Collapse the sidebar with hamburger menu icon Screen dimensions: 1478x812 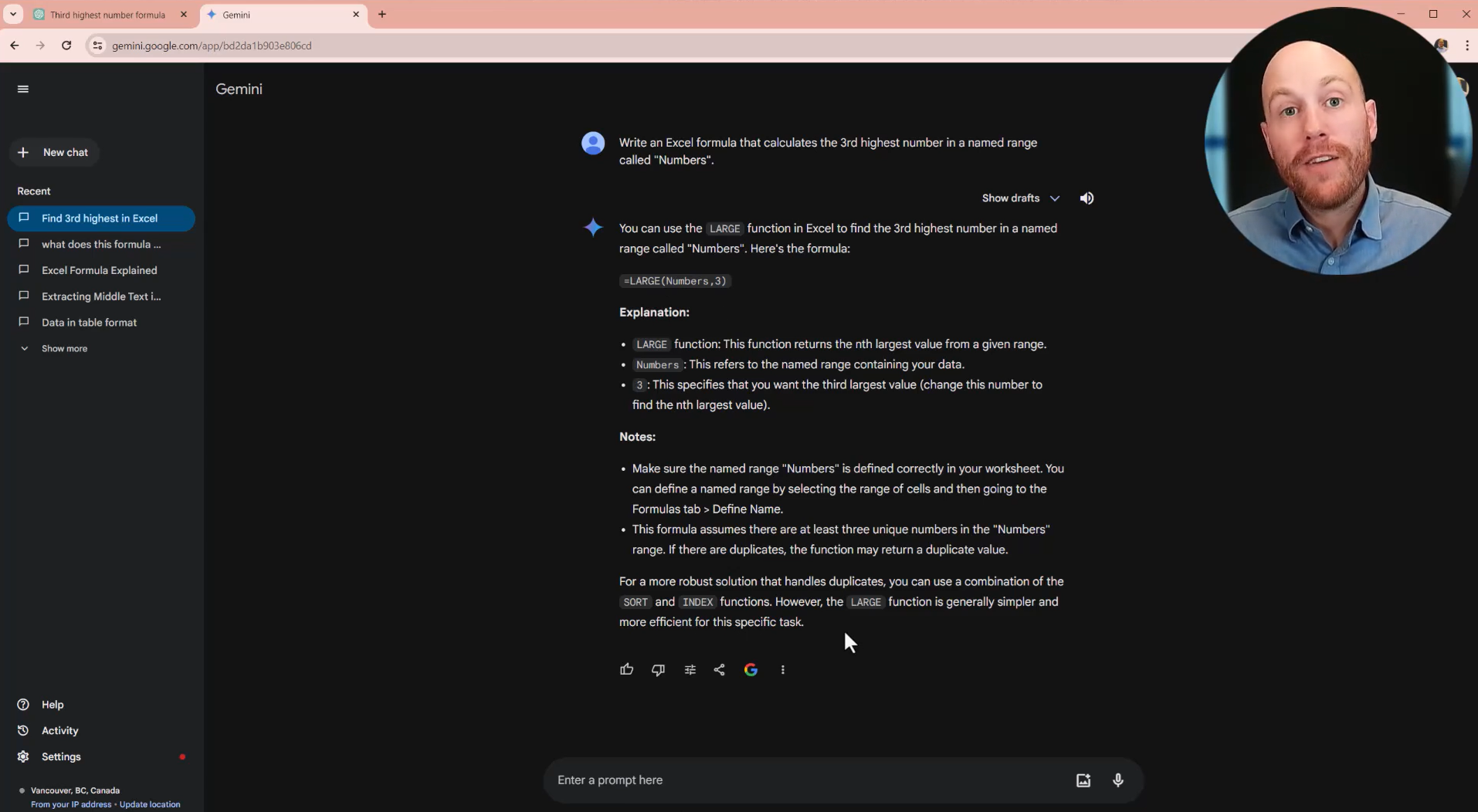coord(23,89)
